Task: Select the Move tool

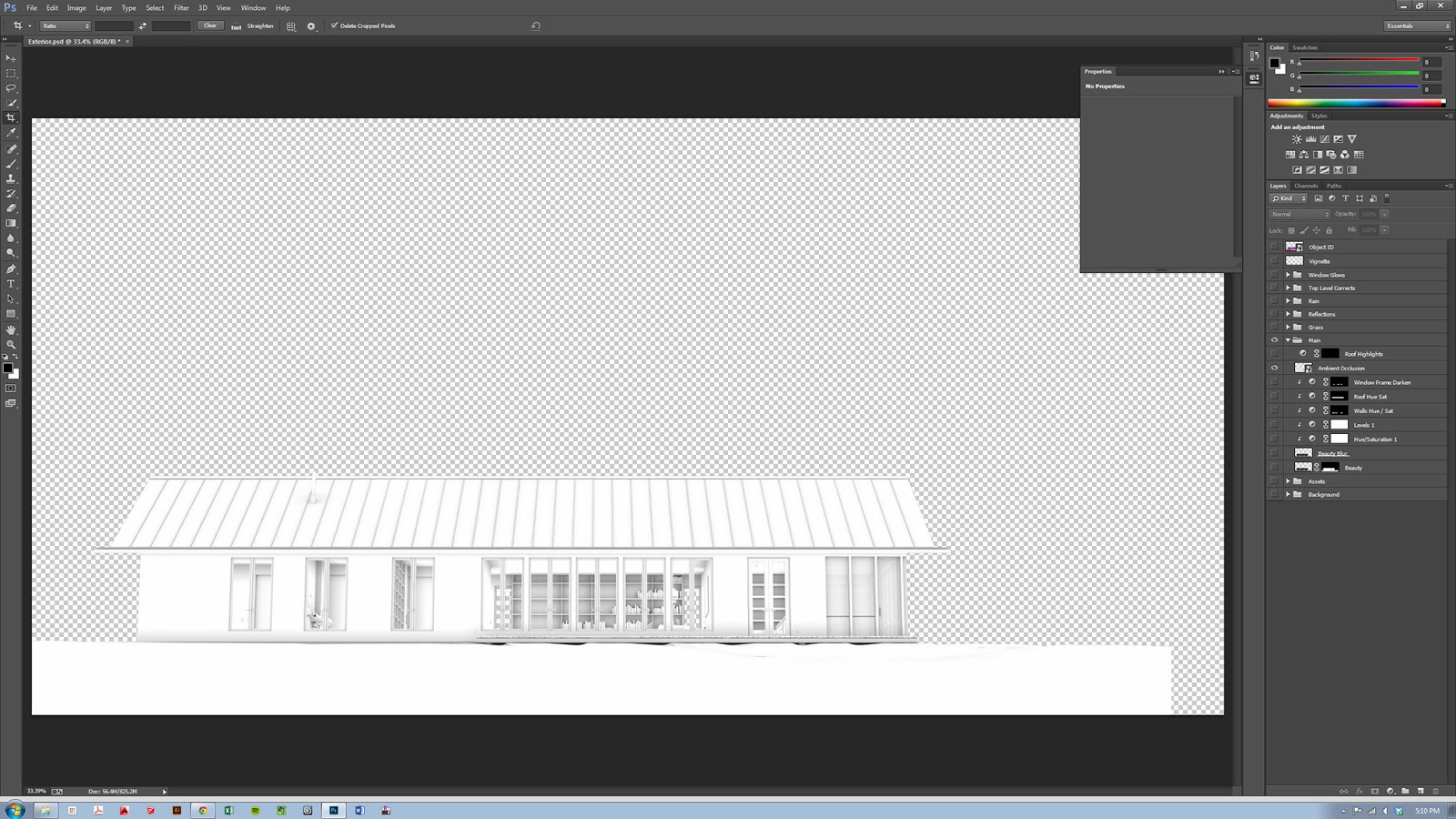Action: tap(11, 57)
